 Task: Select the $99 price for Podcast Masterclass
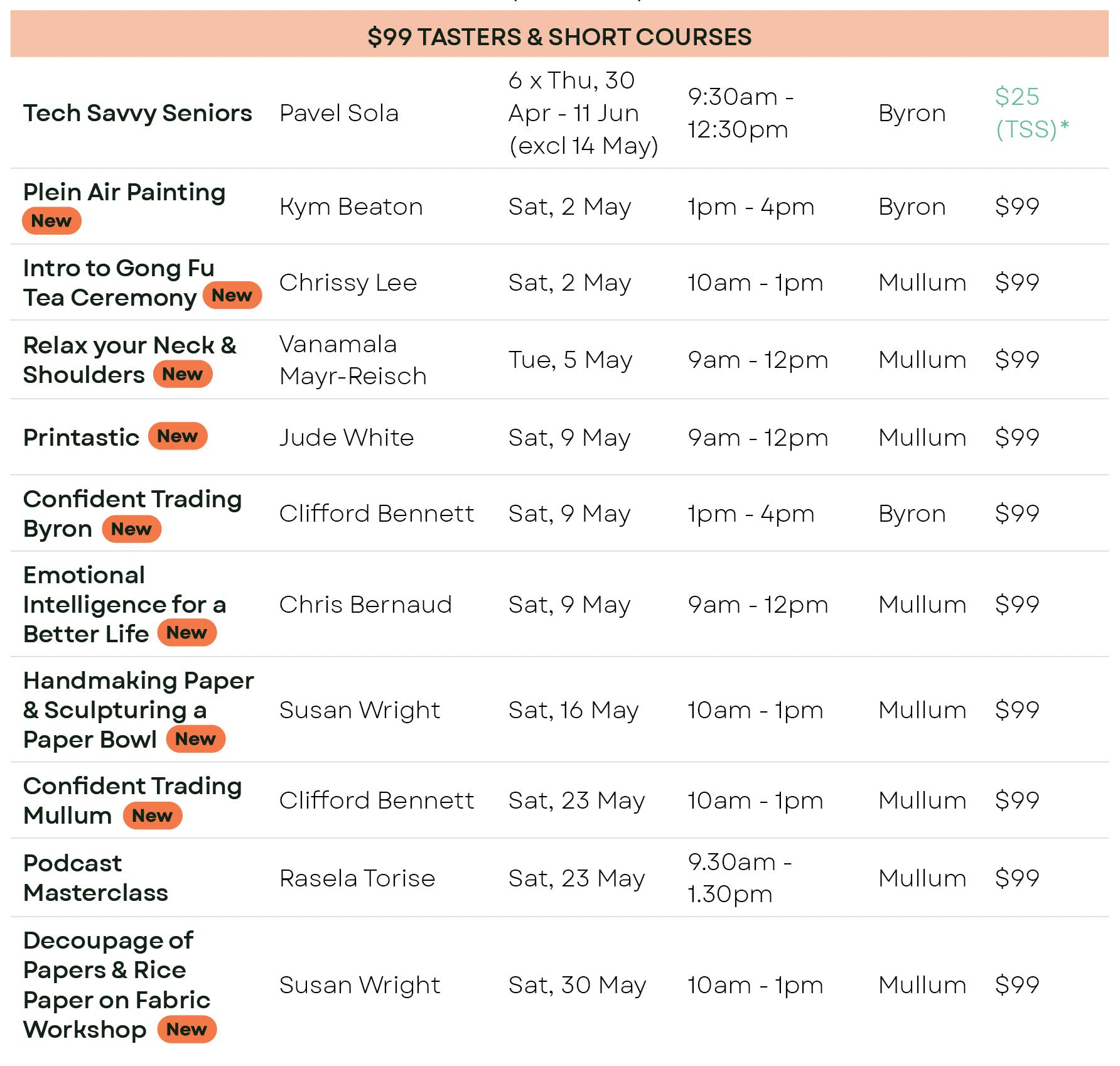coord(1017,878)
